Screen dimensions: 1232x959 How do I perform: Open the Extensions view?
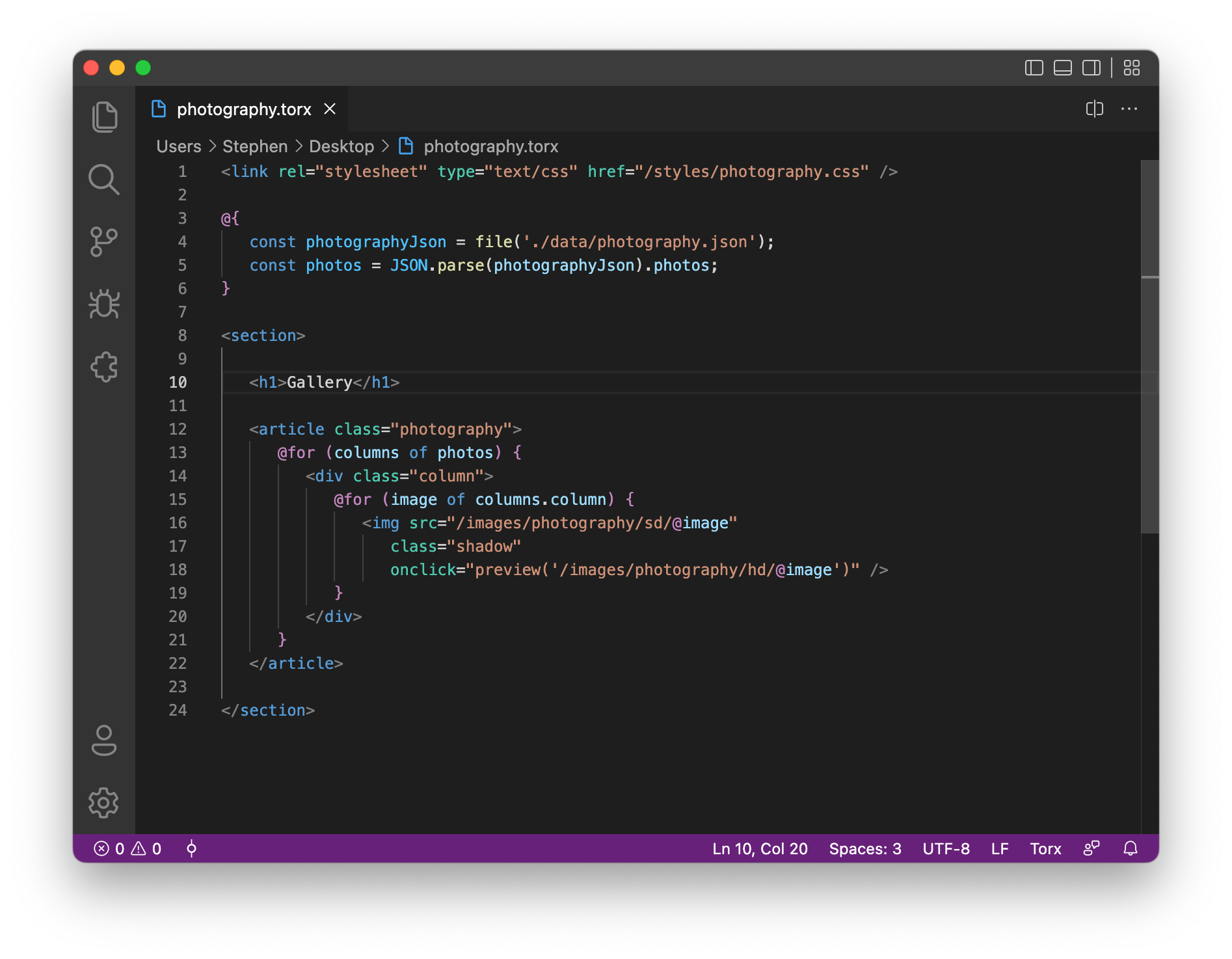point(104,367)
